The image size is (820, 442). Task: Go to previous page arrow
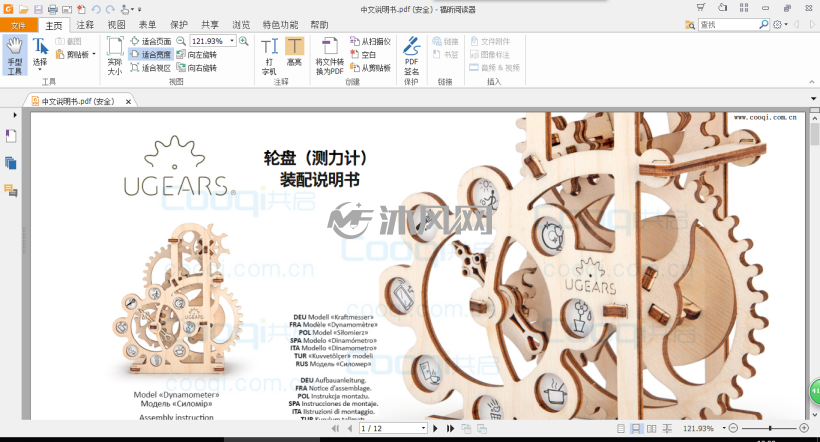350,428
